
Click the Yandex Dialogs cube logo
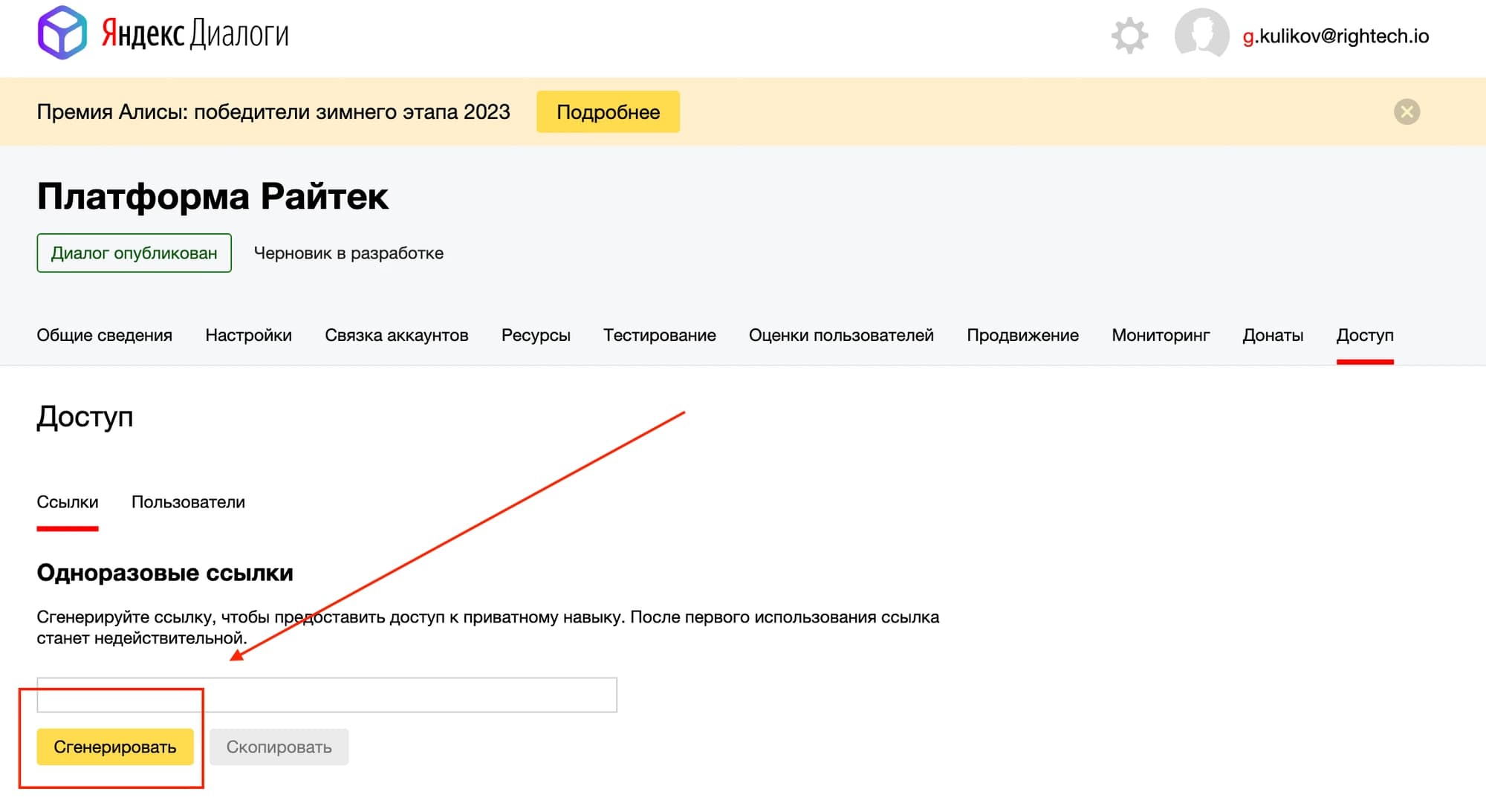(62, 33)
